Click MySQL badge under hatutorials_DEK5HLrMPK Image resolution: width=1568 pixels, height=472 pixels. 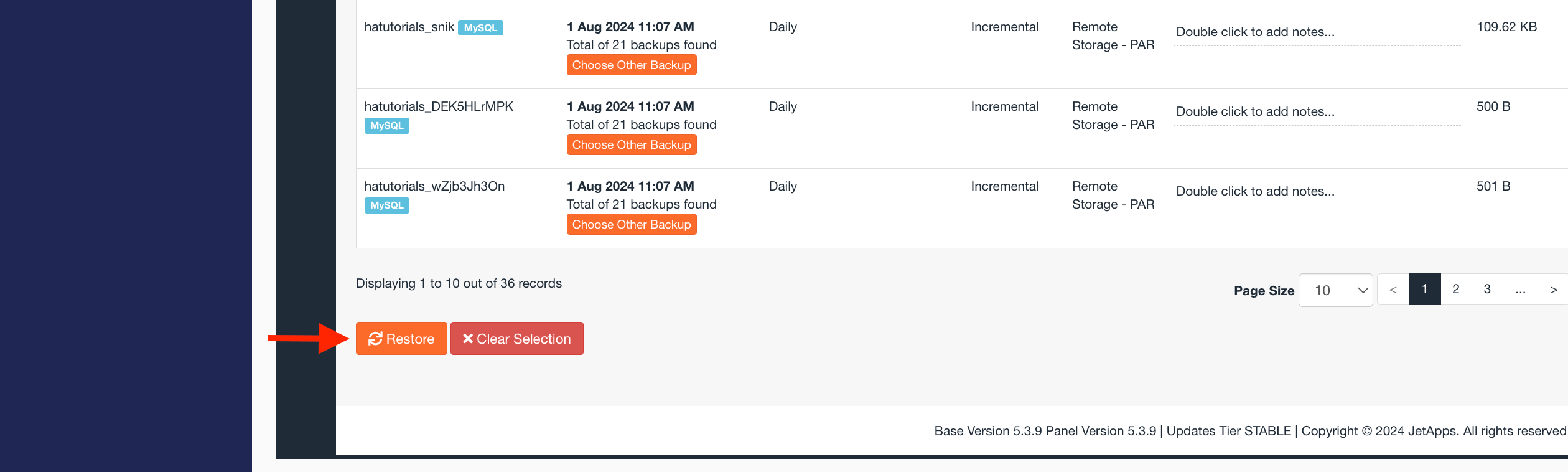(x=387, y=126)
